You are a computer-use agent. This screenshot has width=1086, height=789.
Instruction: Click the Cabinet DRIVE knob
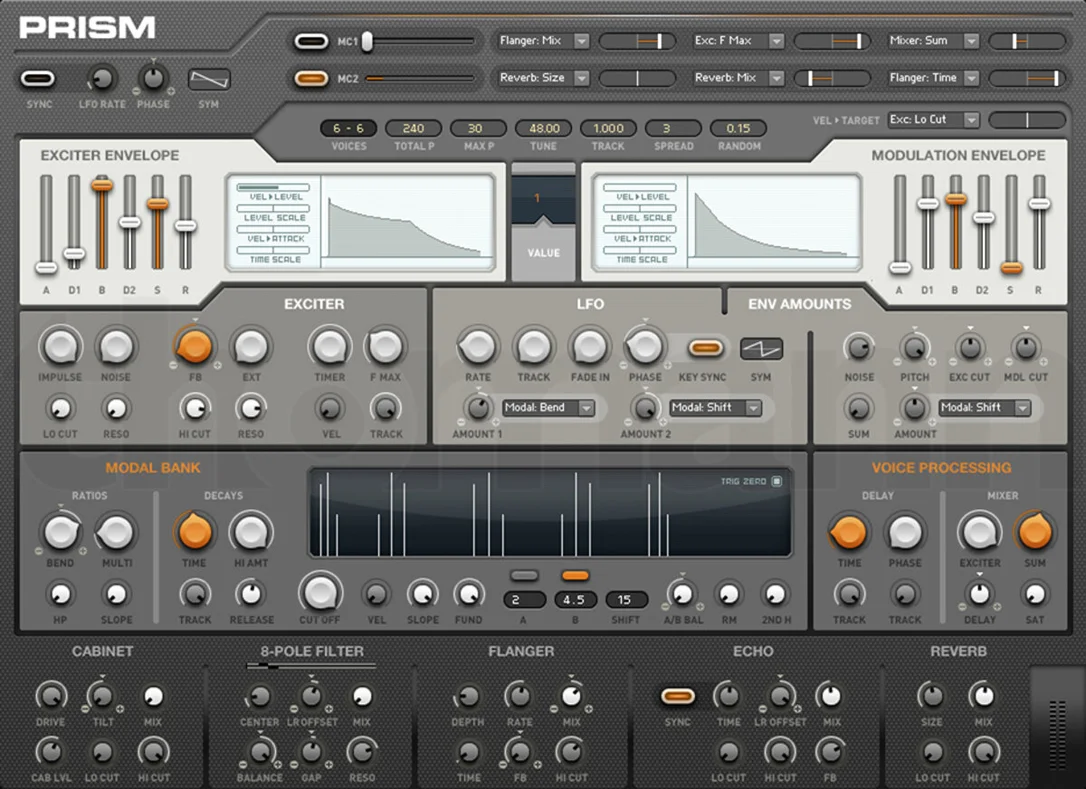[x=51, y=696]
